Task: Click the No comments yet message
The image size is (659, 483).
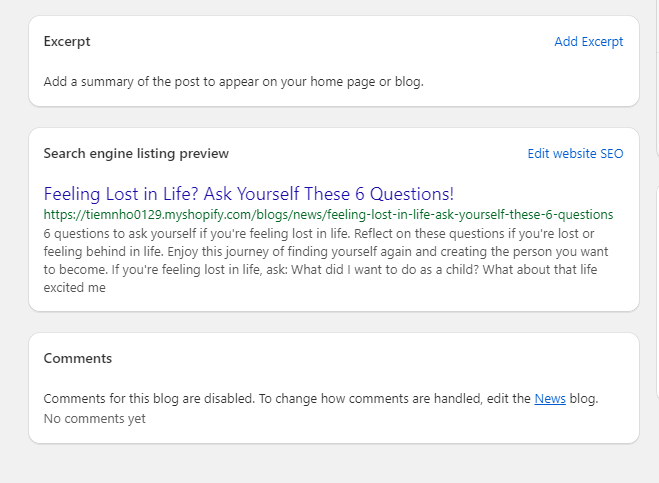Action: tap(95, 419)
